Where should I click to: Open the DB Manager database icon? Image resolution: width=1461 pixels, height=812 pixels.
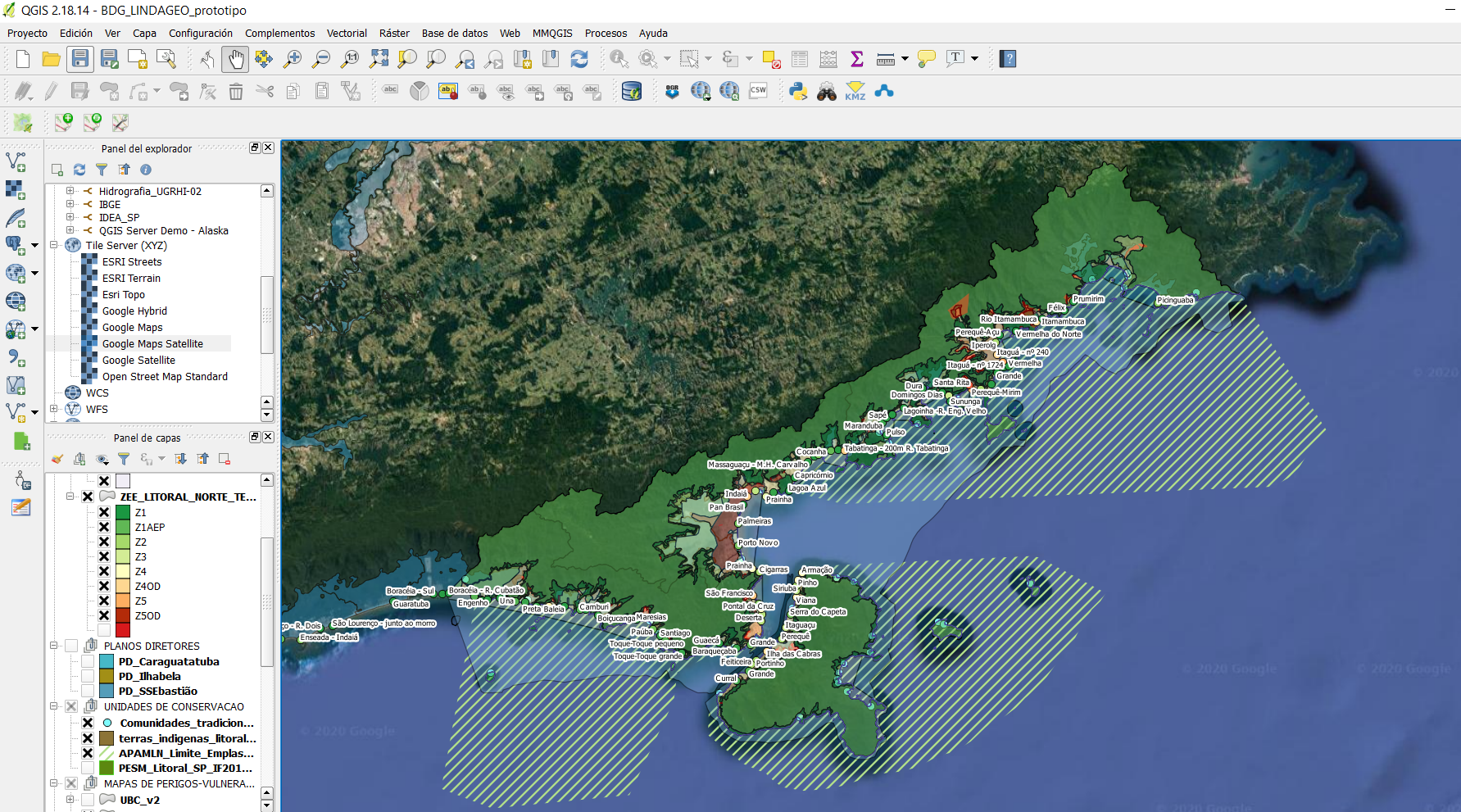(x=631, y=92)
